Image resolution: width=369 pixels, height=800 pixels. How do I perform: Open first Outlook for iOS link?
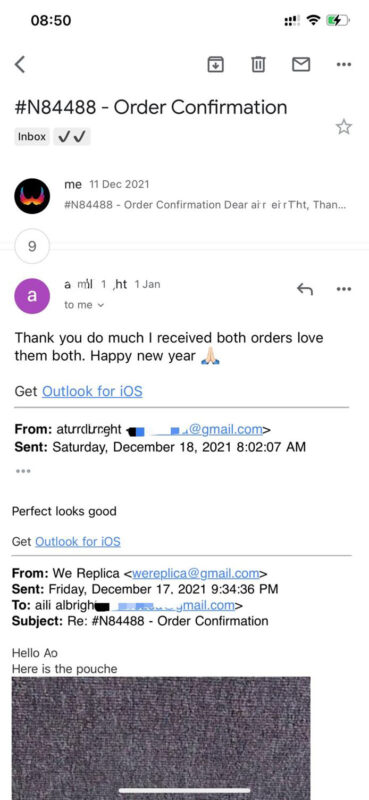pyautogui.click(x=92, y=391)
